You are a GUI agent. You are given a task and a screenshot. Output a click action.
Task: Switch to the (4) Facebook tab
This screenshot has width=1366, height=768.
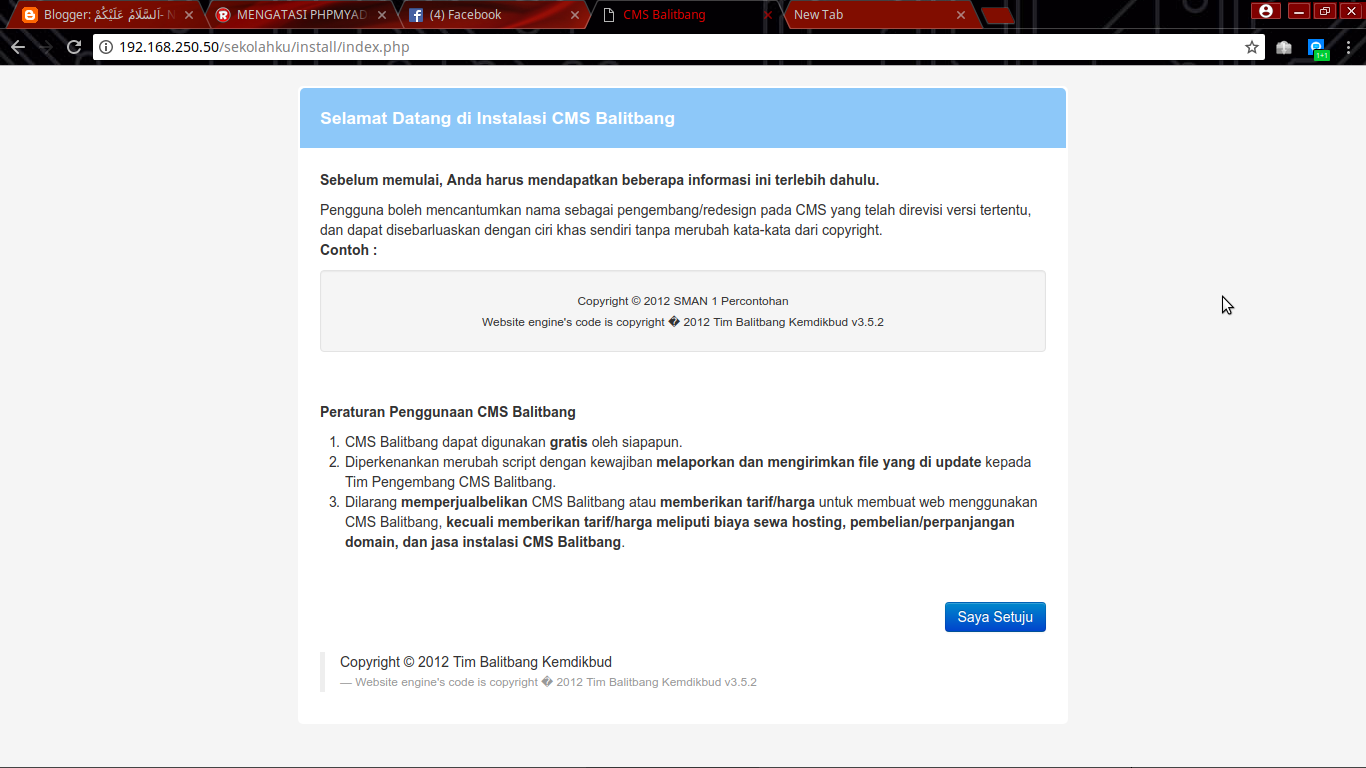(494, 15)
